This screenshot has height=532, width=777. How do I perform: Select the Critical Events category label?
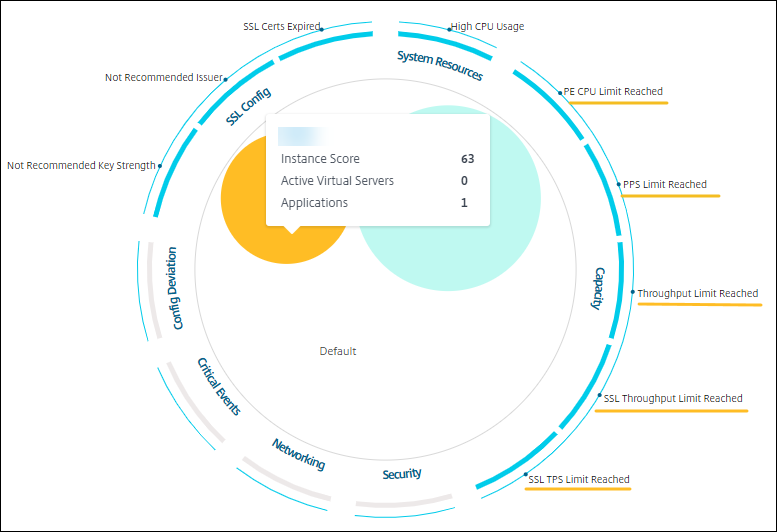click(219, 386)
